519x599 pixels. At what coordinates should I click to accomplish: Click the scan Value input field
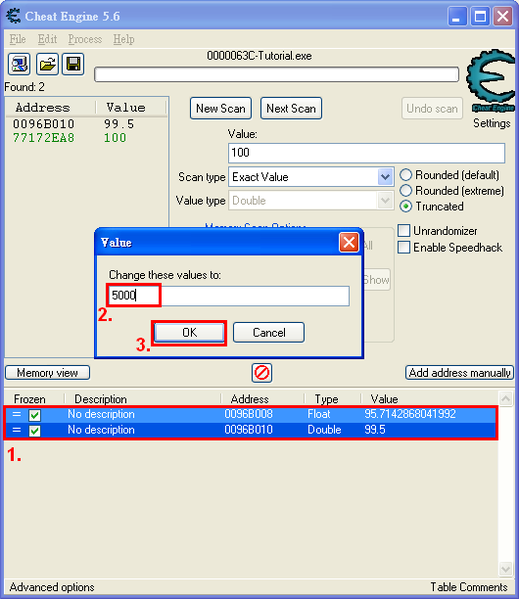tap(367, 153)
